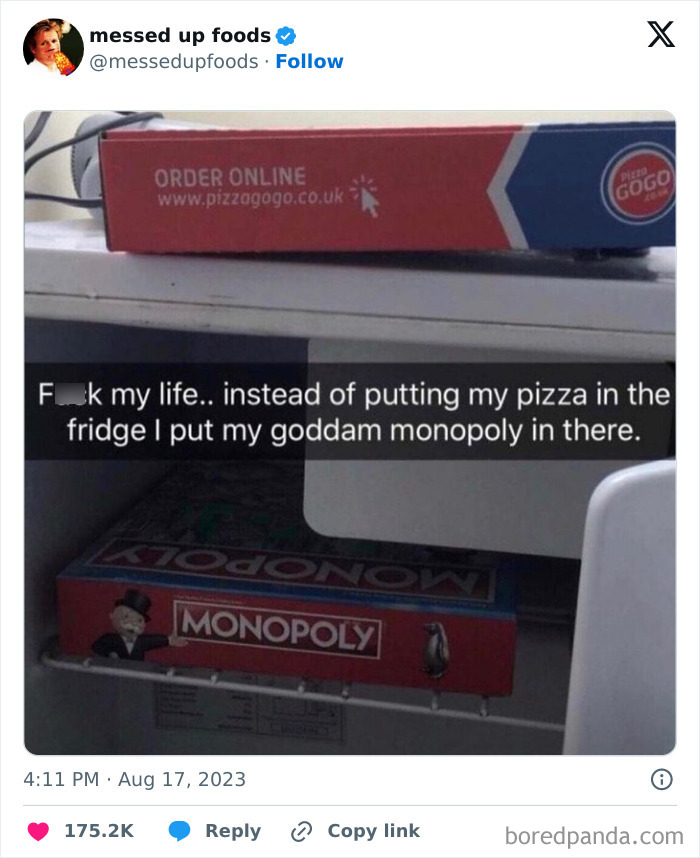Click the Reply text button
The width and height of the screenshot is (700, 858).
pyautogui.click(x=233, y=831)
